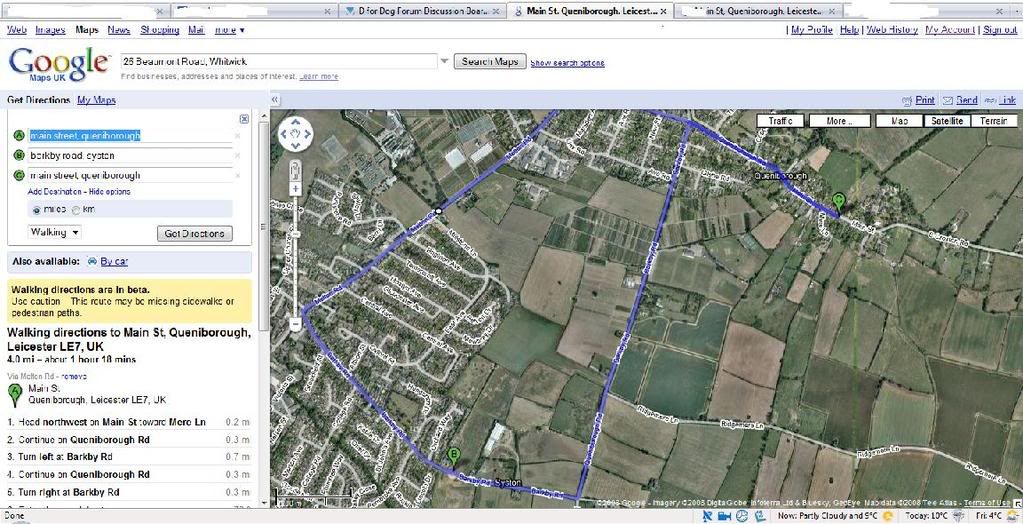1023x524 pixels.
Task: Click the main search text box
Action: 279,61
